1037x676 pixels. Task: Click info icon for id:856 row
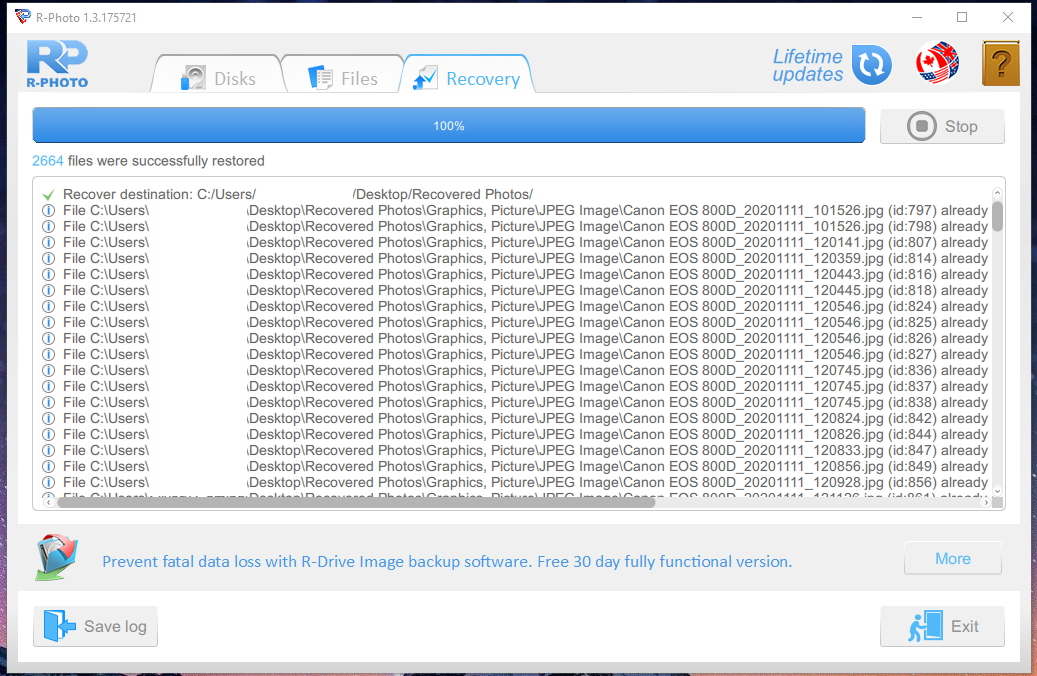[x=48, y=482]
